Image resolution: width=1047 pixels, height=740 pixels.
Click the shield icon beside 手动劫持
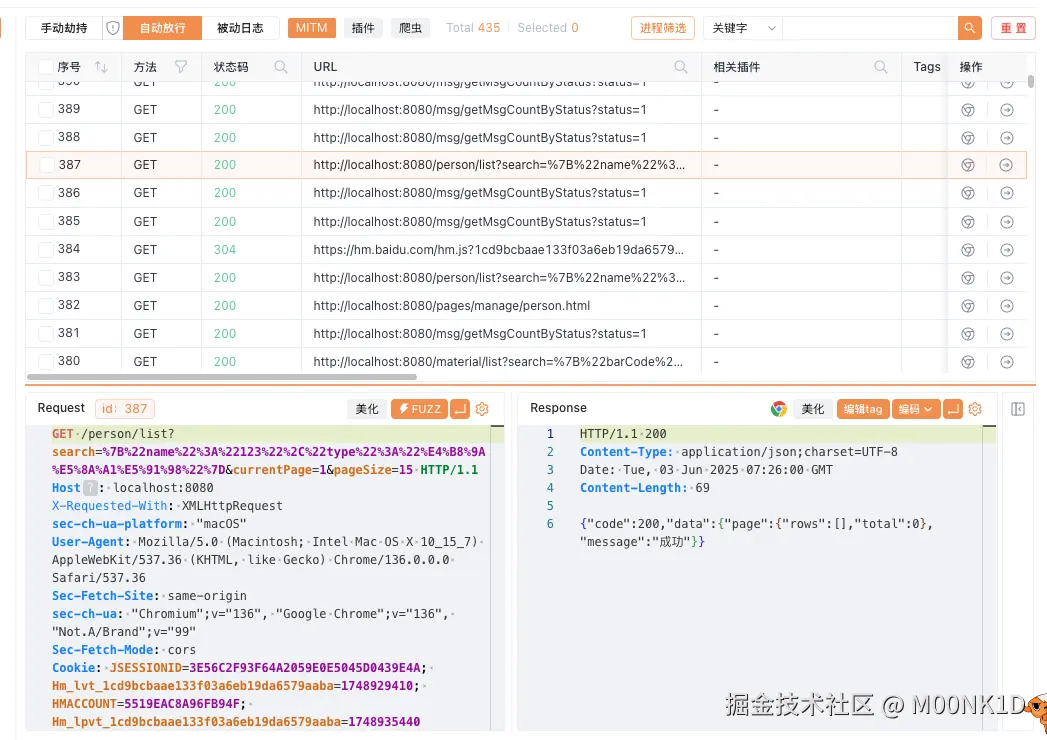(x=113, y=28)
